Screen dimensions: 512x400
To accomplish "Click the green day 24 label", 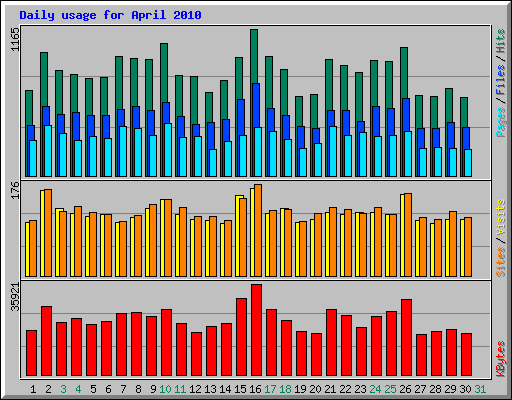I will 375,389.
